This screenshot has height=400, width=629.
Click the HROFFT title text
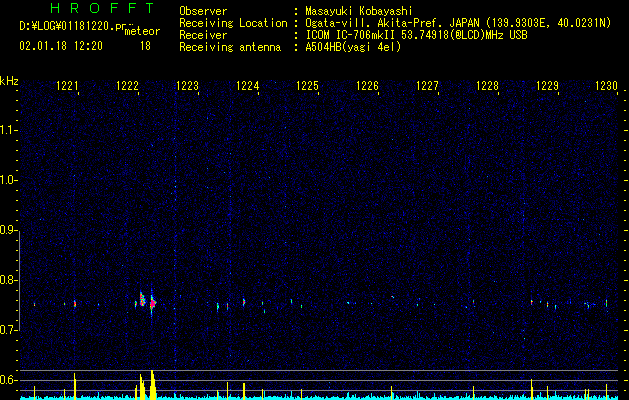[102, 8]
